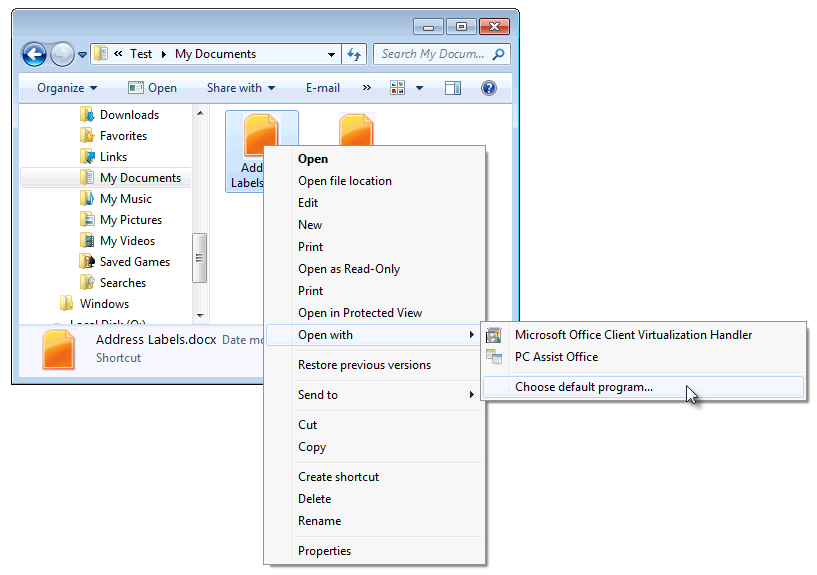Viewport: 817px width, 575px height.
Task: Select Windows folder in navigation pane
Action: point(104,304)
